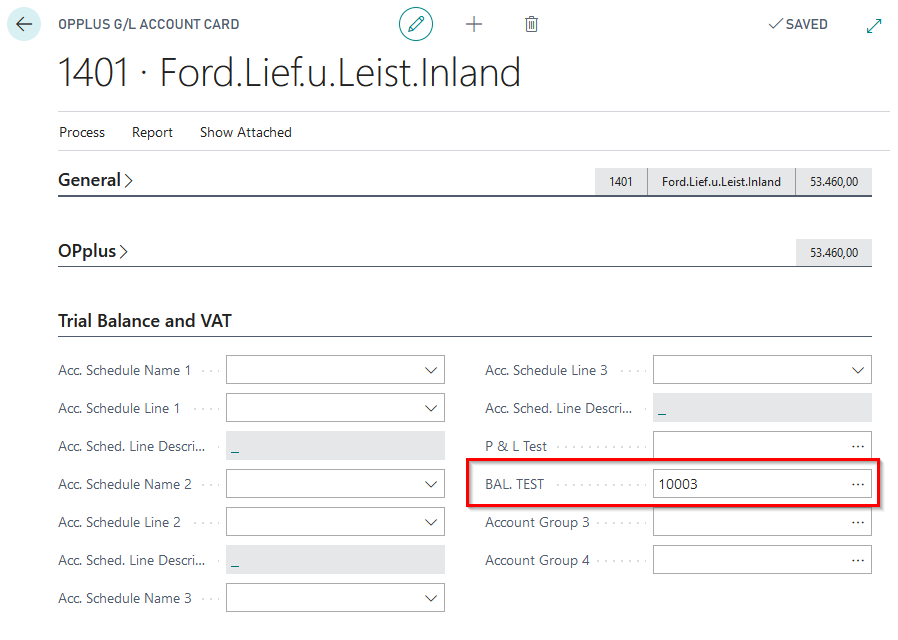Open lookup dots for Account Group 4
Viewport: 898px width, 640px height.
click(x=857, y=560)
